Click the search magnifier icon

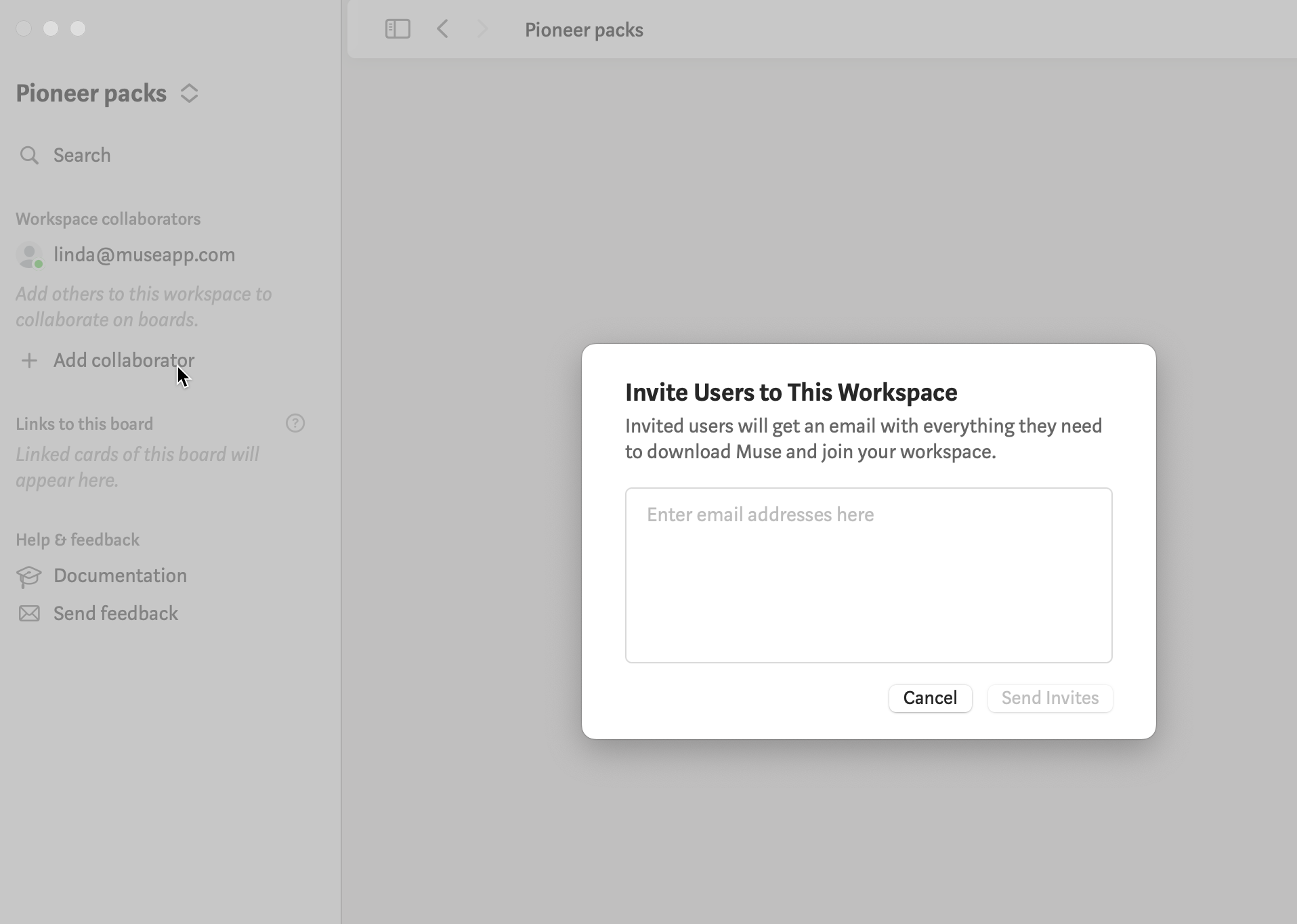(x=29, y=156)
